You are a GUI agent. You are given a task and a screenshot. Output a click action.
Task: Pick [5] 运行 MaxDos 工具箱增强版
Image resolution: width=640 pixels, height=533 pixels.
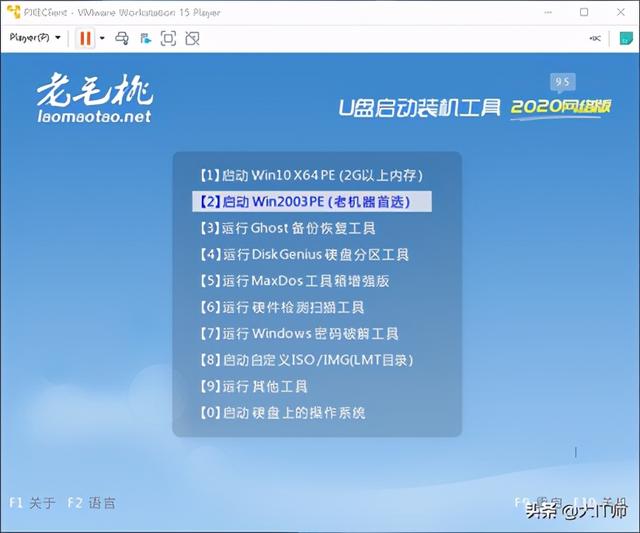[294, 281]
